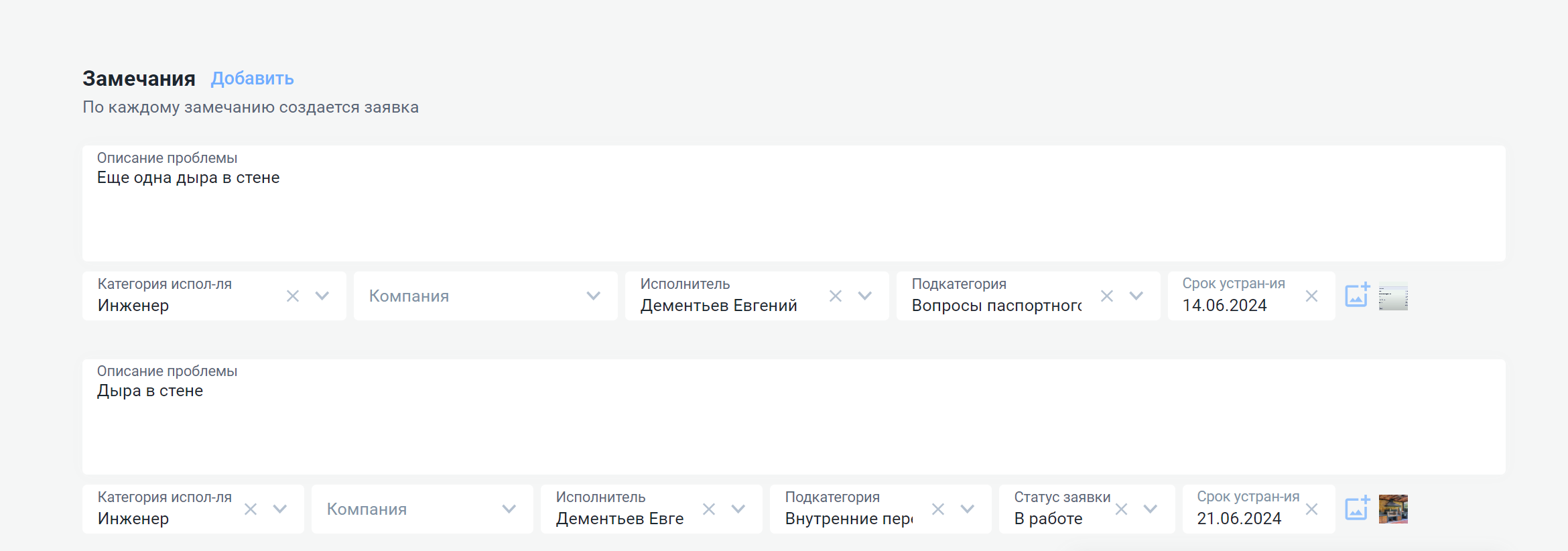
Task: Add image to the first remark
Action: [1357, 296]
